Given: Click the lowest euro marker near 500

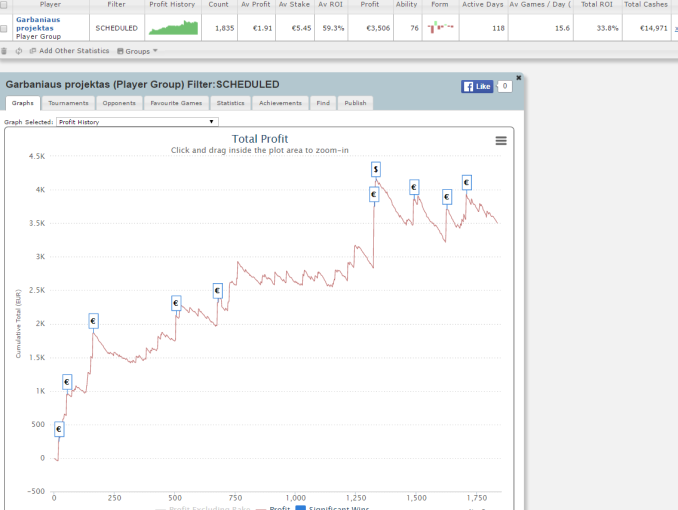Looking at the screenshot, I should [x=59, y=429].
